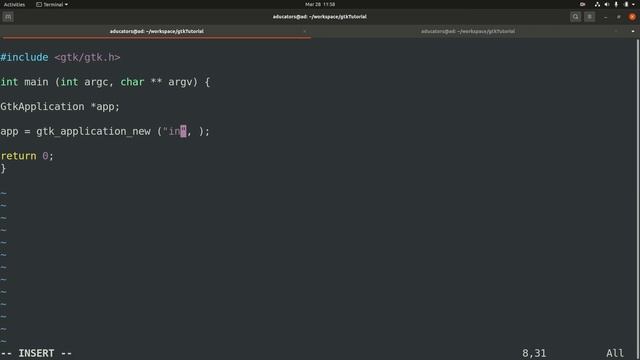
Task: Click on 'return' keyword
Action: (18, 156)
